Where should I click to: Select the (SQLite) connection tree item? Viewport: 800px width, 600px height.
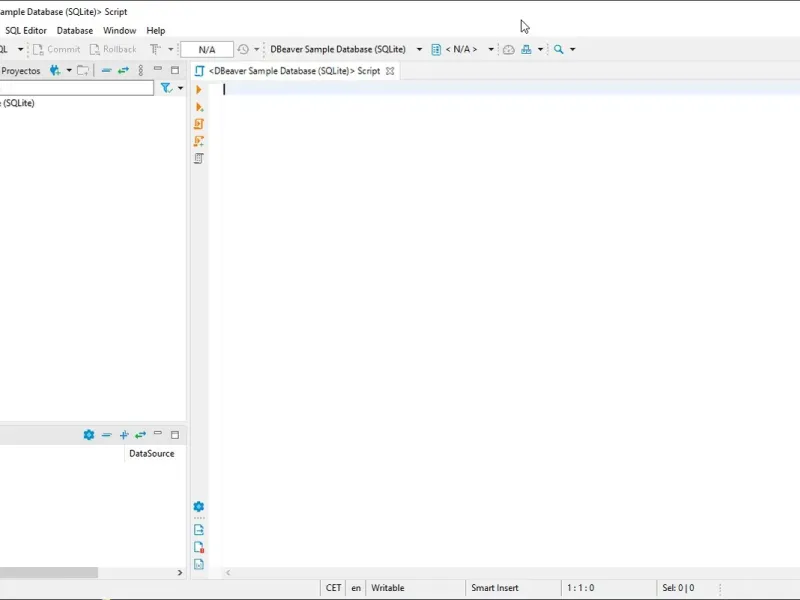coord(17,103)
